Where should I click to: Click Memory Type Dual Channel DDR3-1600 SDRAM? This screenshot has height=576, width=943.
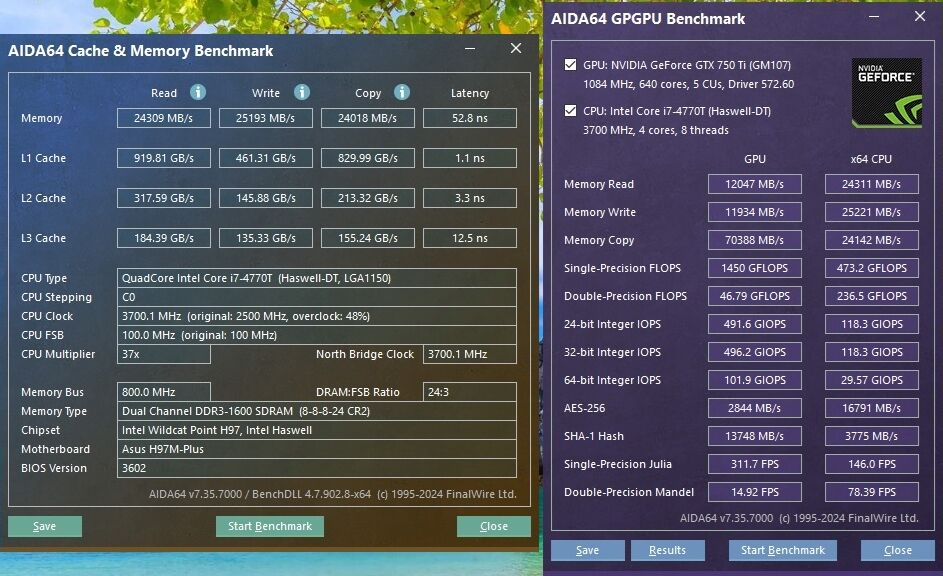click(316, 411)
